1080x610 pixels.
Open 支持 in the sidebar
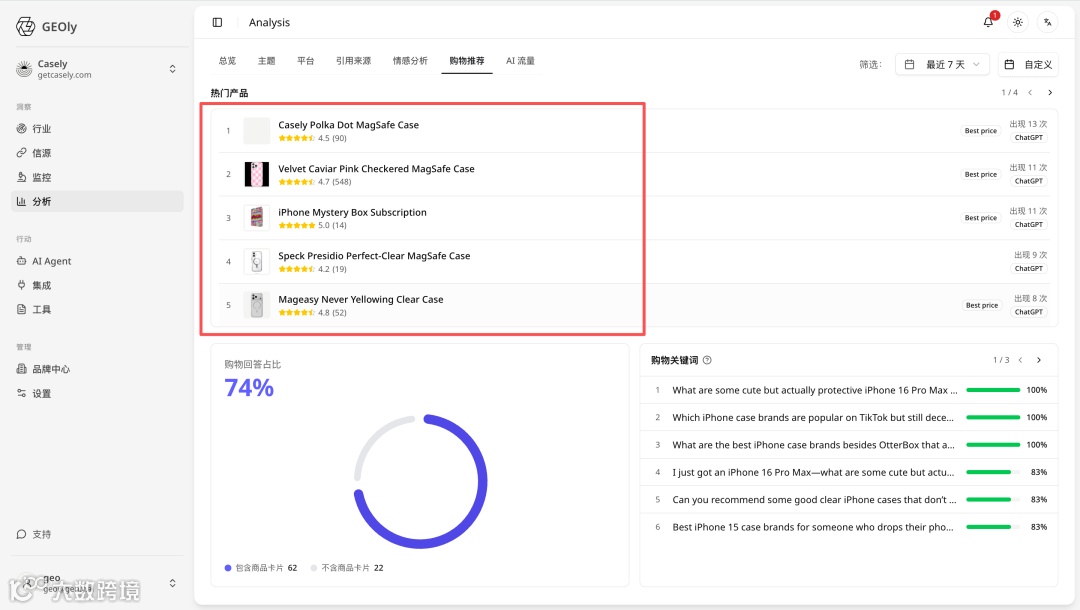[97, 534]
